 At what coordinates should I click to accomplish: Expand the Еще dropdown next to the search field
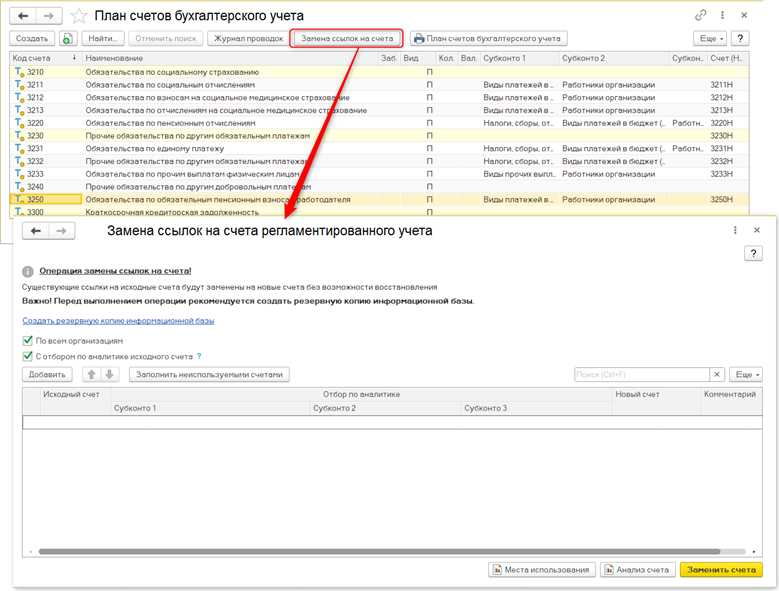coord(746,374)
